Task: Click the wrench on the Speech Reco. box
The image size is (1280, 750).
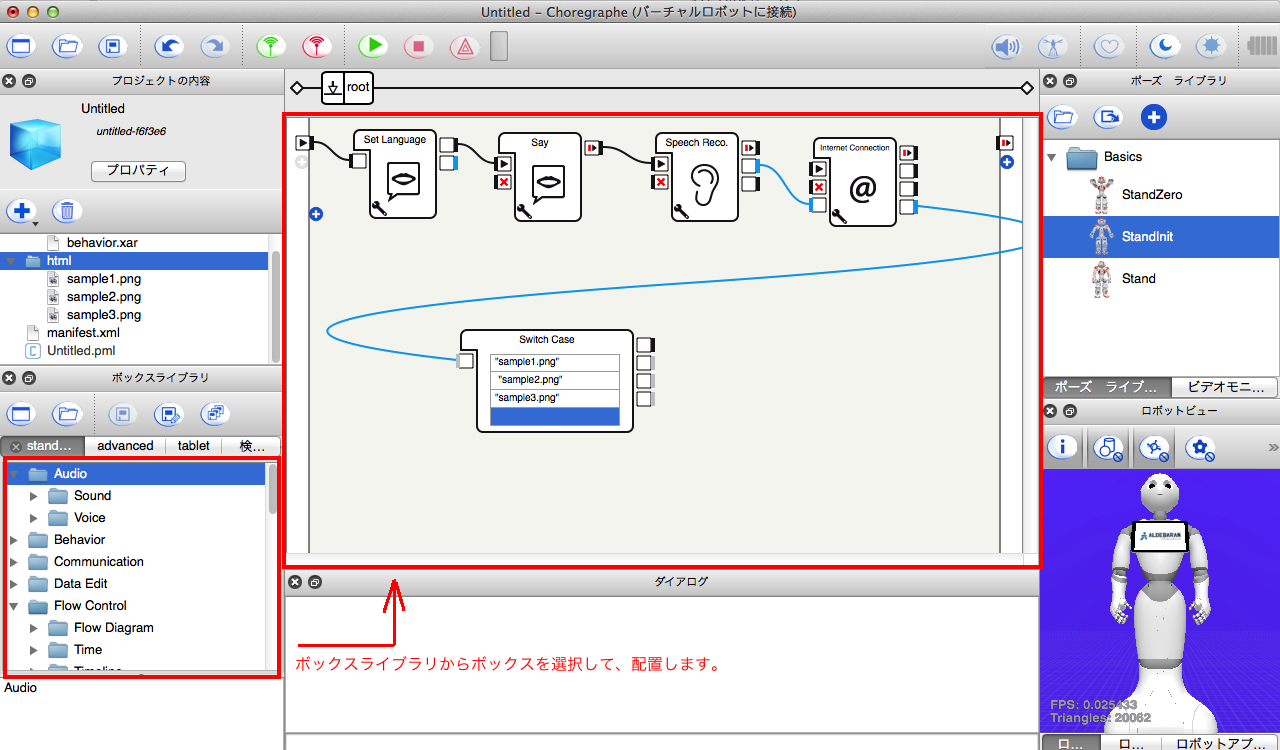Action: point(681,211)
